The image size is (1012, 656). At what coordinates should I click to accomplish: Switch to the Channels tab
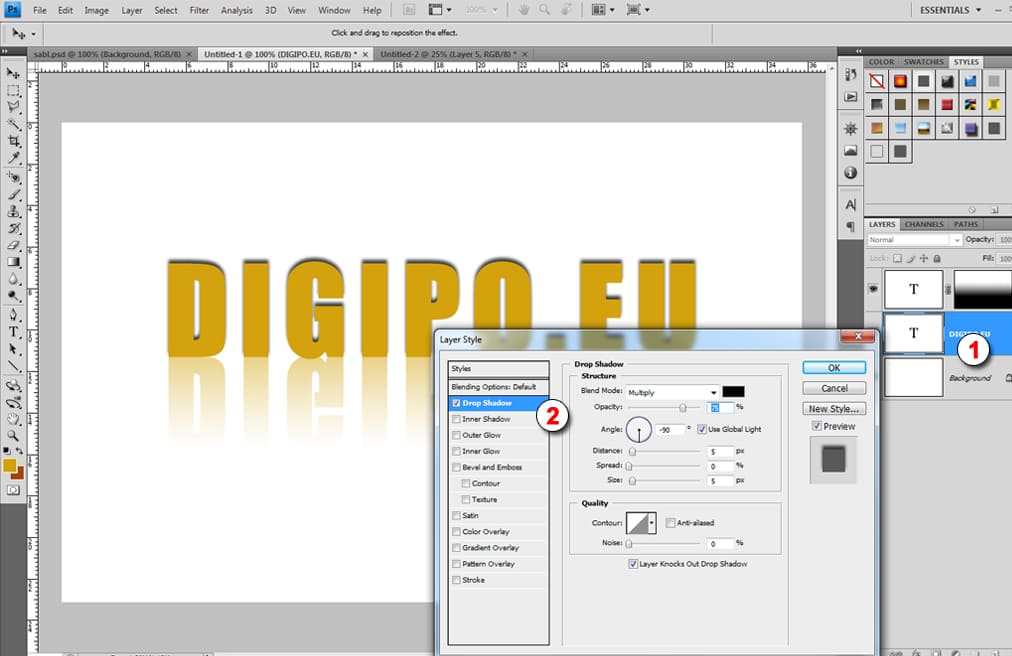pyautogui.click(x=924, y=224)
